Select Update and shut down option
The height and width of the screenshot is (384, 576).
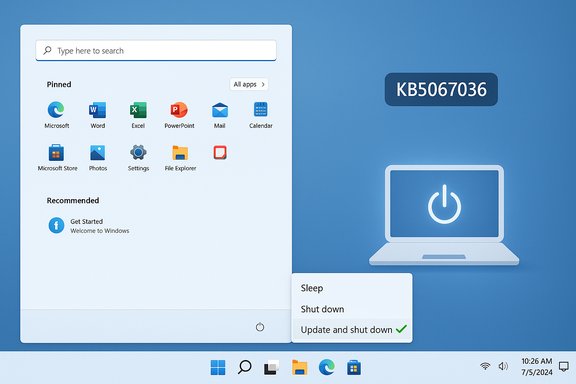coord(352,330)
